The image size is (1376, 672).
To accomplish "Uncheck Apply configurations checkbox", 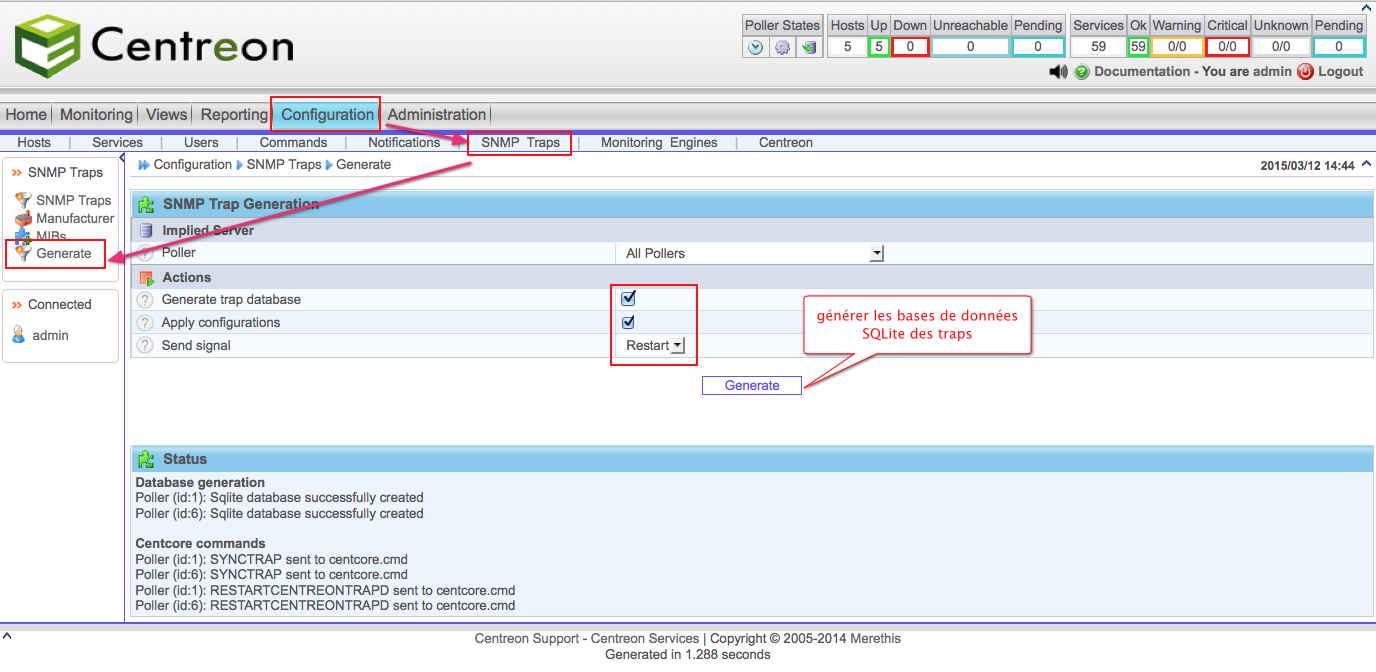I will point(629,322).
